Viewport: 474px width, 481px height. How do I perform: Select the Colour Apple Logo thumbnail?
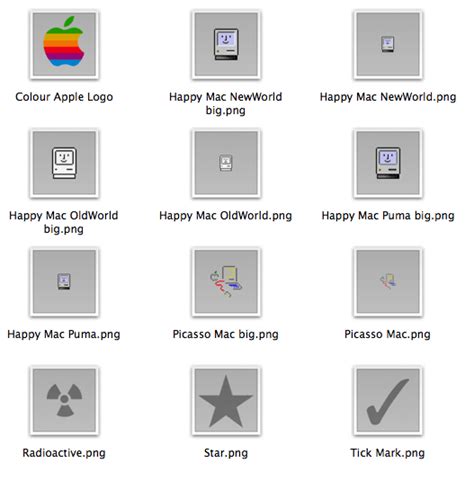pyautogui.click(x=64, y=44)
